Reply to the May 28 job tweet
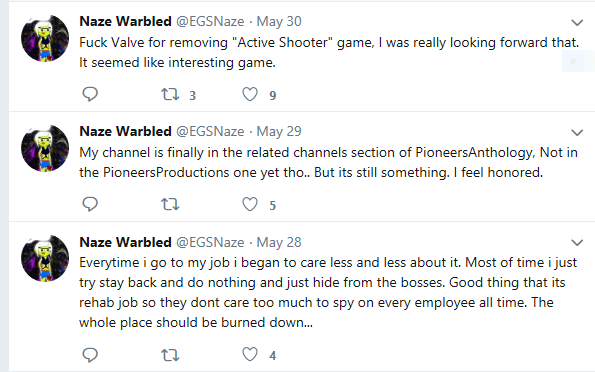Image resolution: width=595 pixels, height=372 pixels. tap(90, 355)
